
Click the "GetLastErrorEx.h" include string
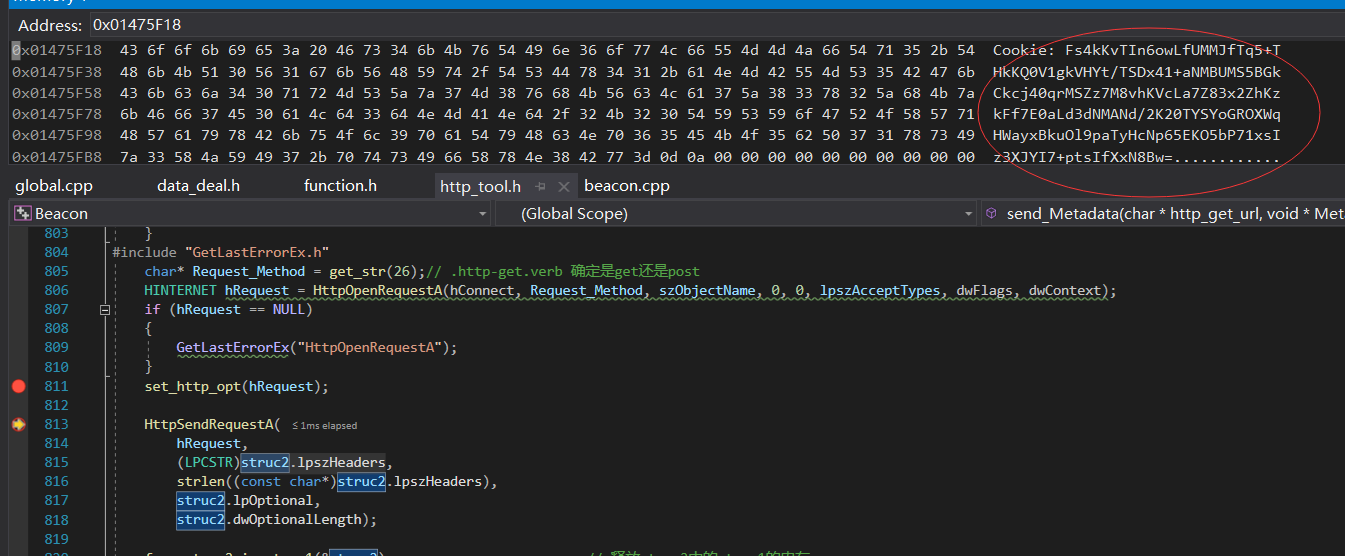[256, 252]
